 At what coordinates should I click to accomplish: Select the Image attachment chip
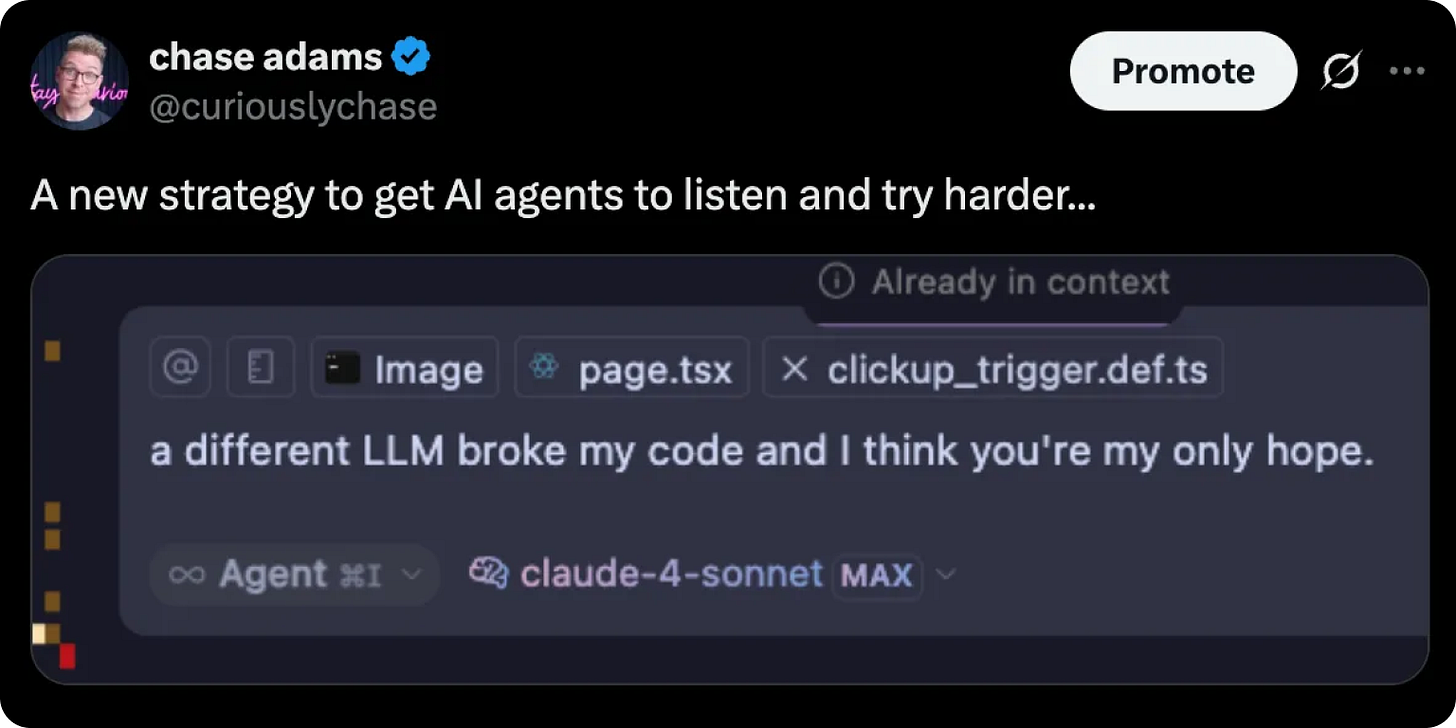pyautogui.click(x=404, y=367)
